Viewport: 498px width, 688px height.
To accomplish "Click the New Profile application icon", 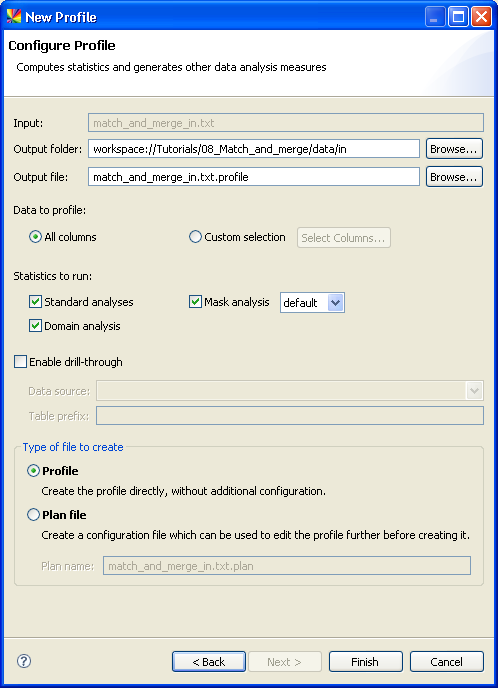I will pyautogui.click(x=14, y=17).
